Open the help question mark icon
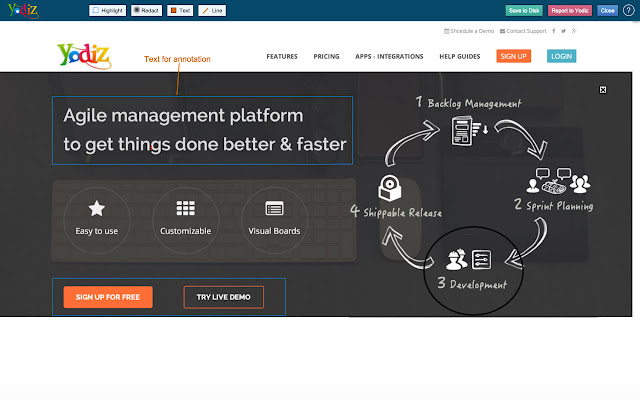640x400 pixels. [629, 11]
